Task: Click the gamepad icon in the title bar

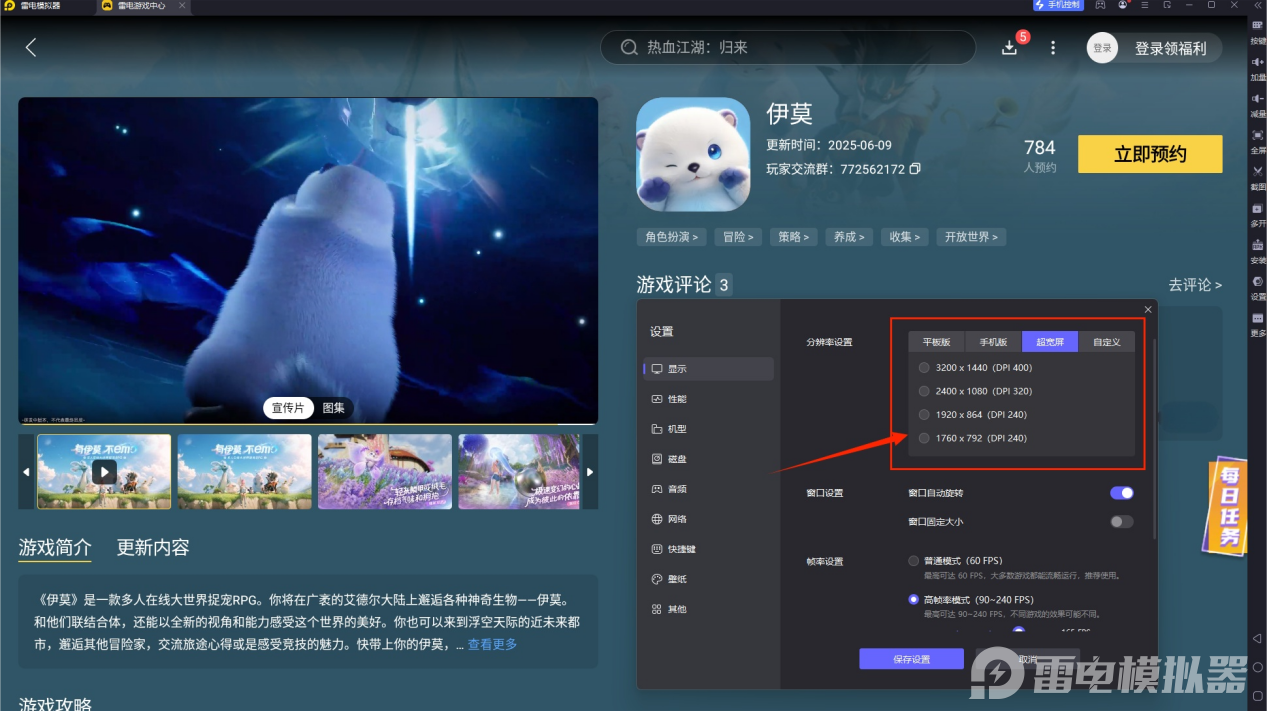Action: point(1100,5)
